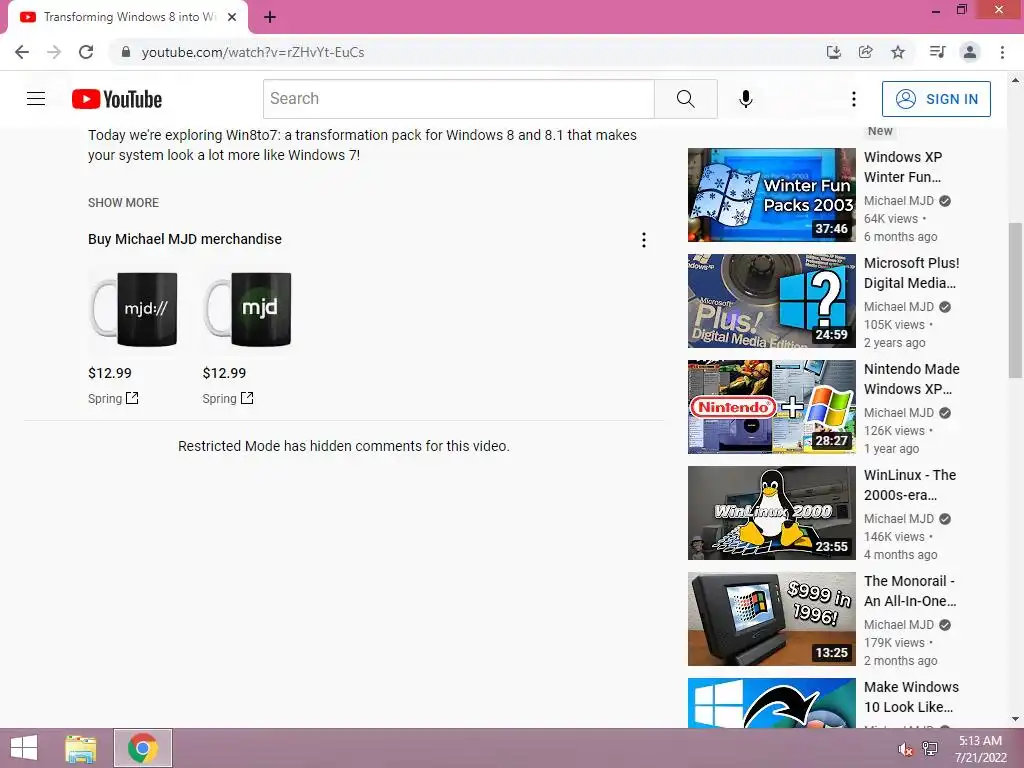Image resolution: width=1024 pixels, height=768 pixels.
Task: Share this page via address bar icon
Action: pos(866,52)
